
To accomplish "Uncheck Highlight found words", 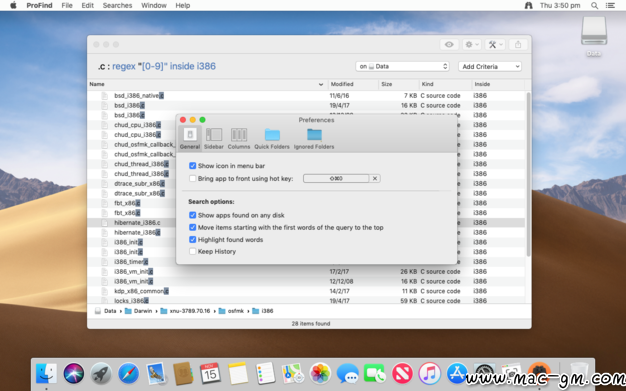I will tap(192, 240).
